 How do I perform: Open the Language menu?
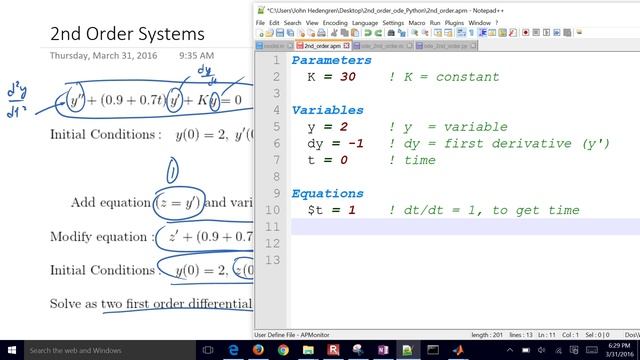tap(365, 23)
